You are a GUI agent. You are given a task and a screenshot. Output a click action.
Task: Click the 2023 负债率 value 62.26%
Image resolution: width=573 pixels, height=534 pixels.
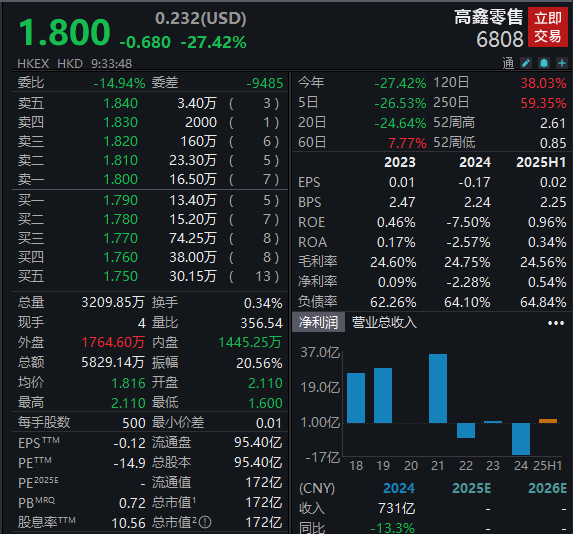393,302
